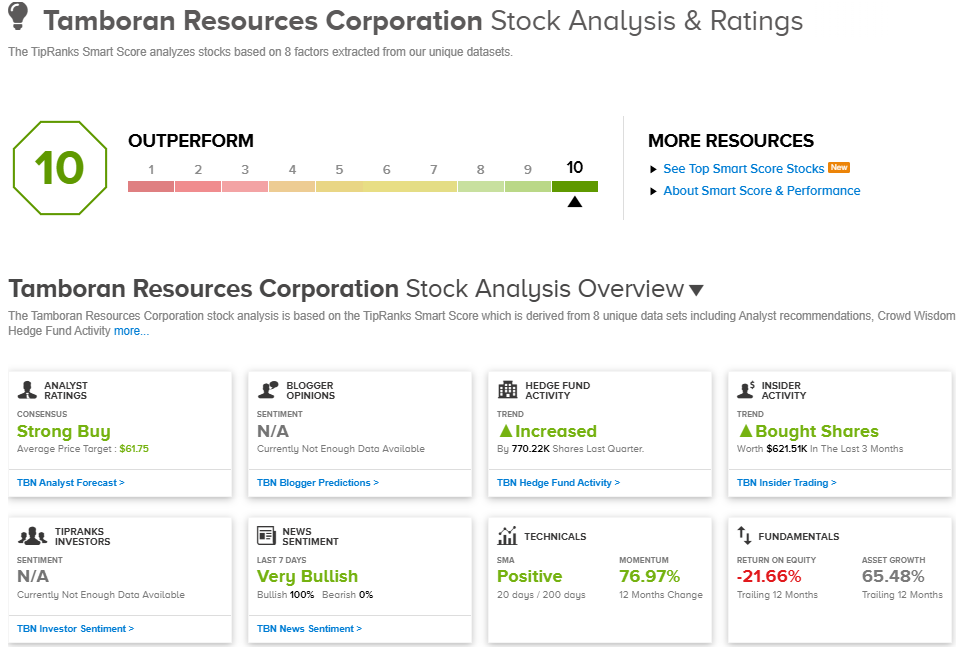
Task: Click the arrow bullet before See Top Smart Score Stocks
Action: point(653,170)
